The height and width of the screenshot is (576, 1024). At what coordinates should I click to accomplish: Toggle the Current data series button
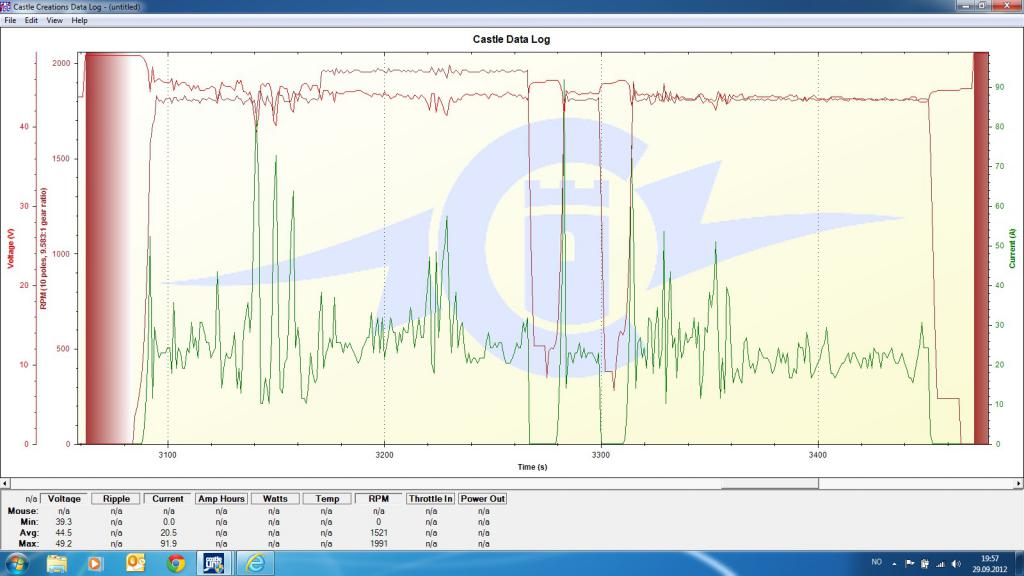pyautogui.click(x=168, y=498)
